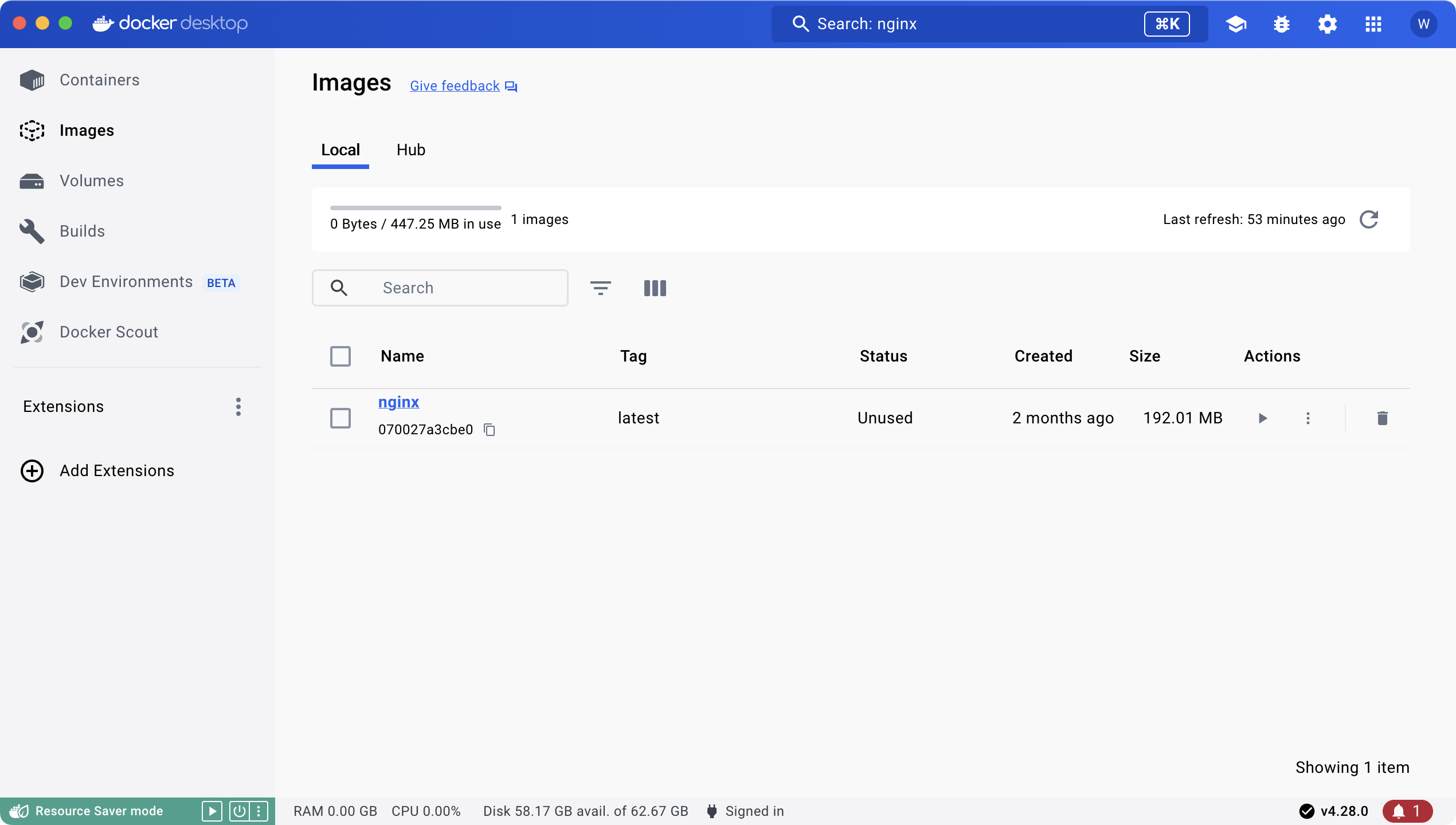Open more actions for nginx
Screen dimensions: 1456x825
[x=1308, y=418]
